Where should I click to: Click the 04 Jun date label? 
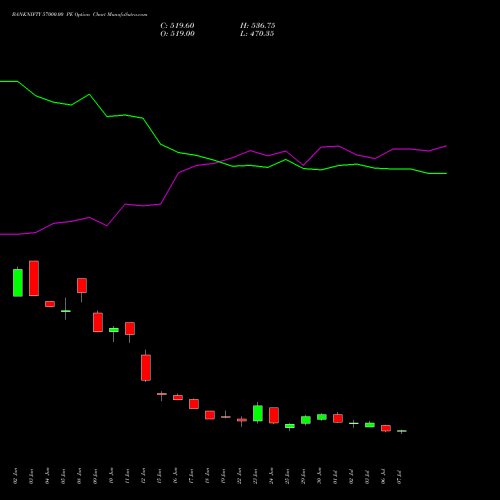(47, 476)
